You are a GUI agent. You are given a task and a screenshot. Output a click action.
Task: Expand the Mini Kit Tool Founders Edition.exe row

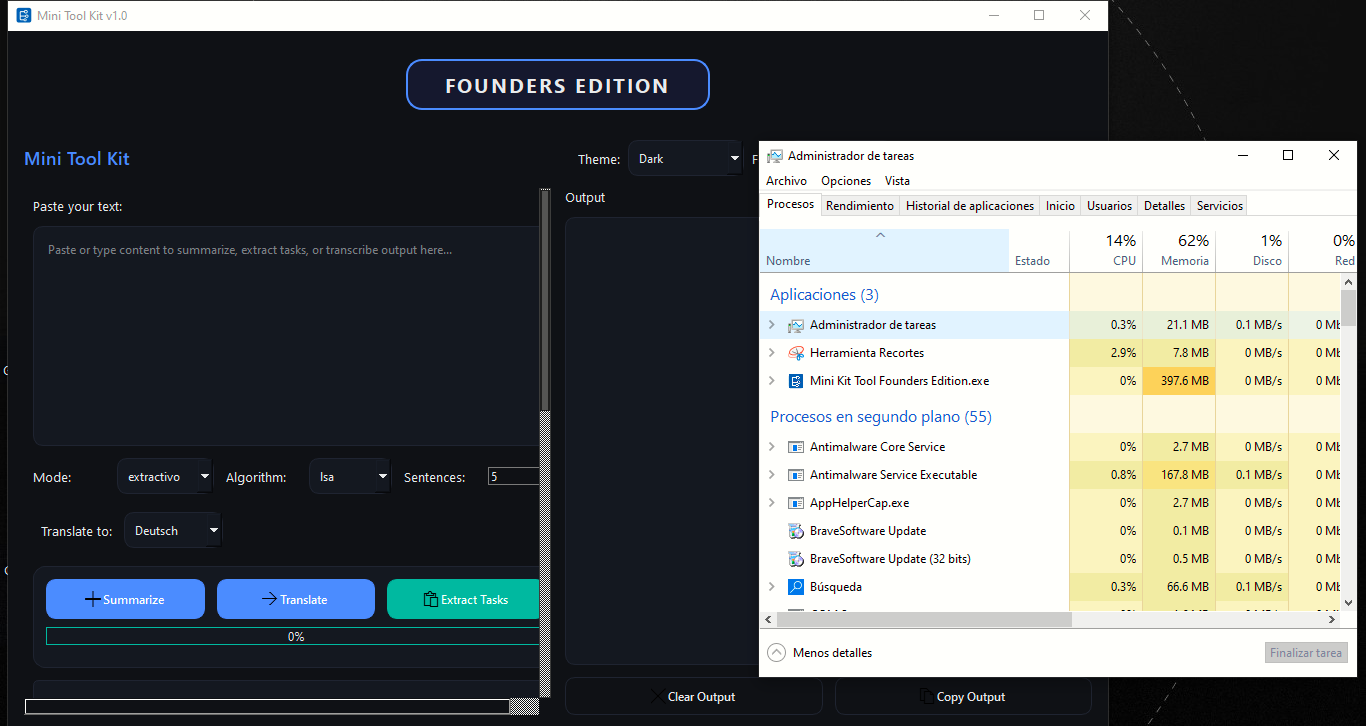771,381
